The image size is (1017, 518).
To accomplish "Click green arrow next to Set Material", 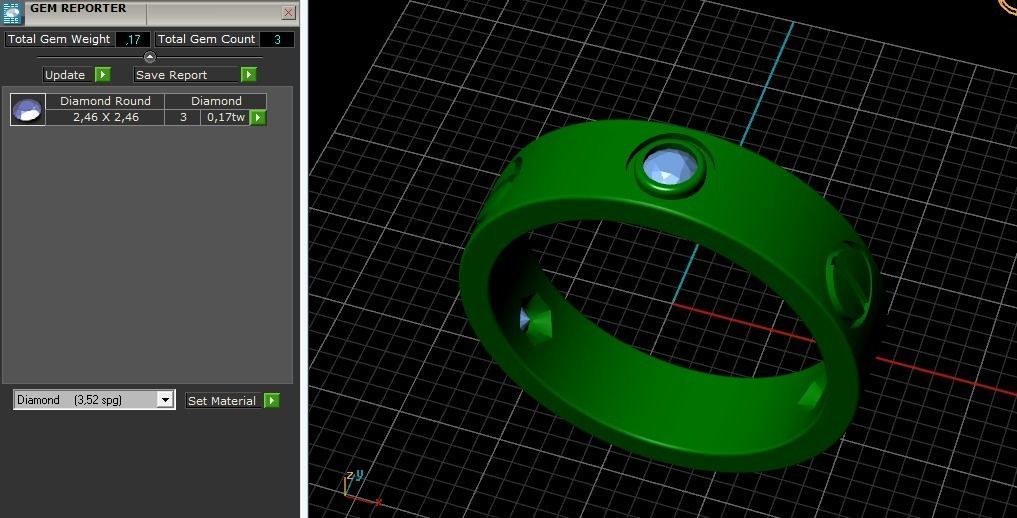I will [x=272, y=401].
